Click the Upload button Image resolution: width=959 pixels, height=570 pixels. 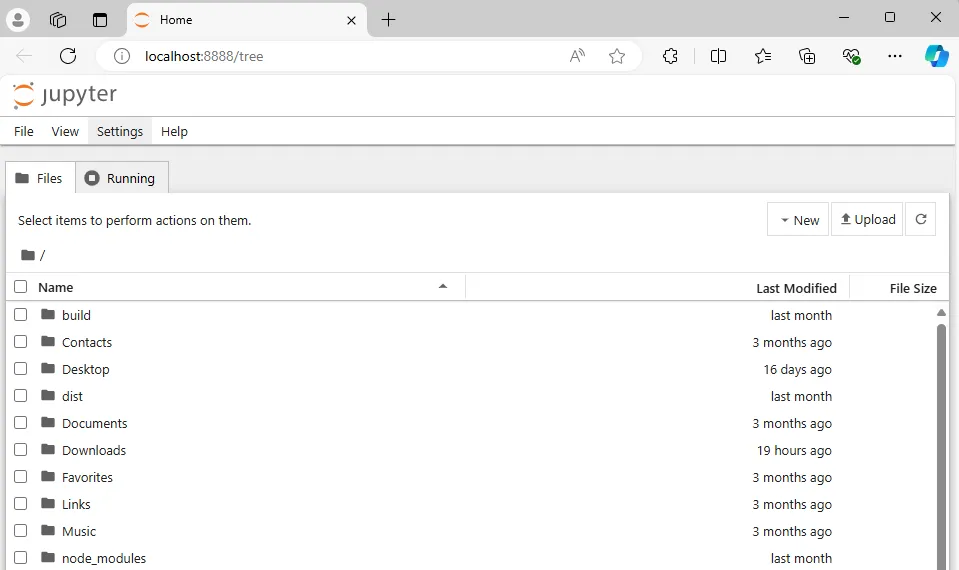867,220
